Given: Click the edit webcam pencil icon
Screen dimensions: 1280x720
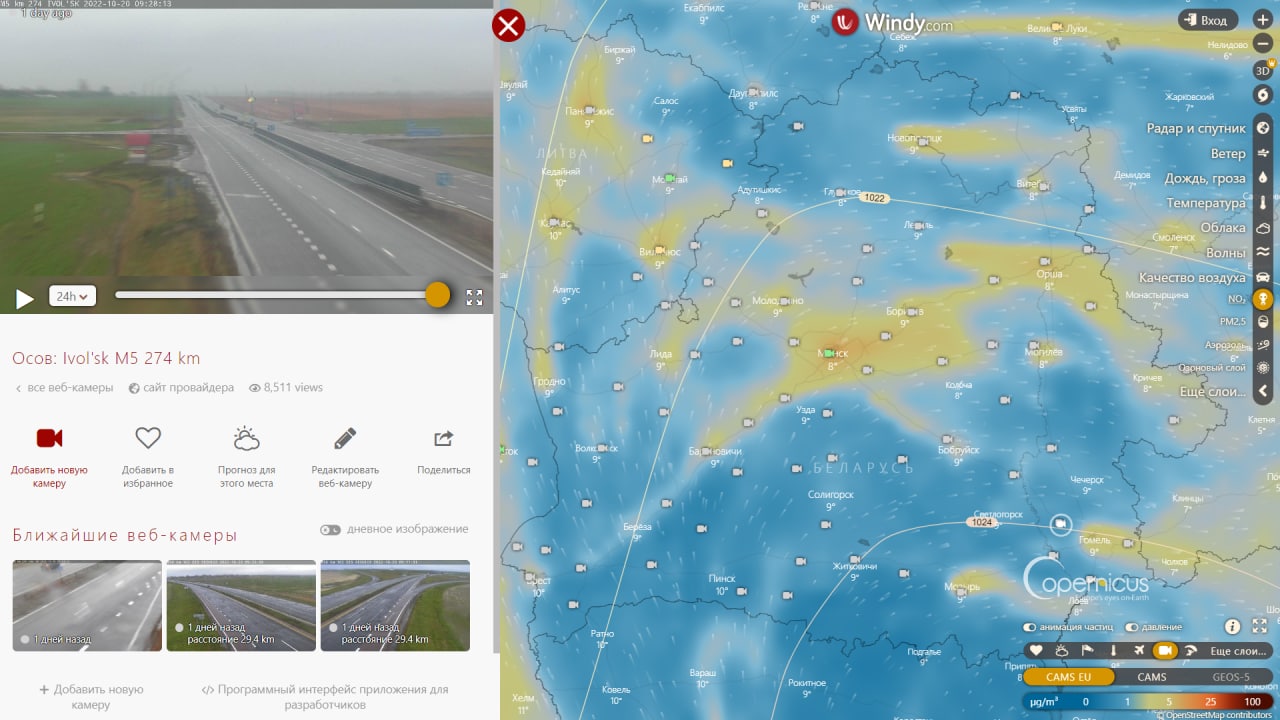Looking at the screenshot, I should [x=345, y=438].
